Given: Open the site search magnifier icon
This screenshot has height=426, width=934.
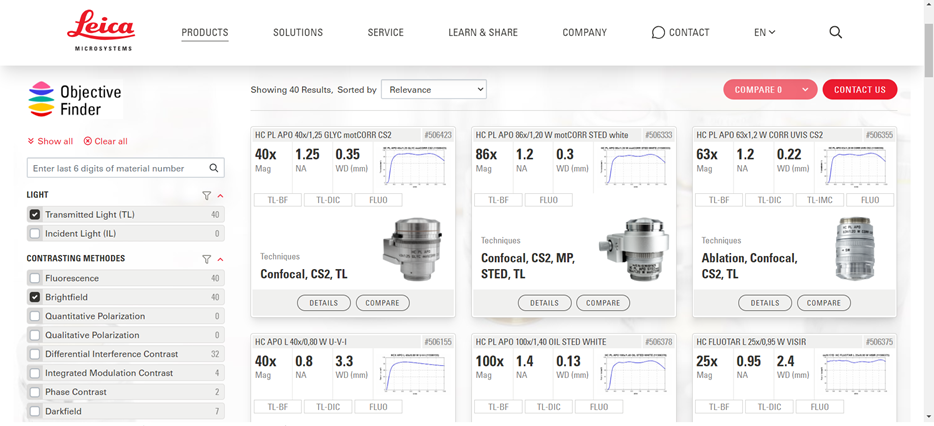Looking at the screenshot, I should [x=836, y=33].
